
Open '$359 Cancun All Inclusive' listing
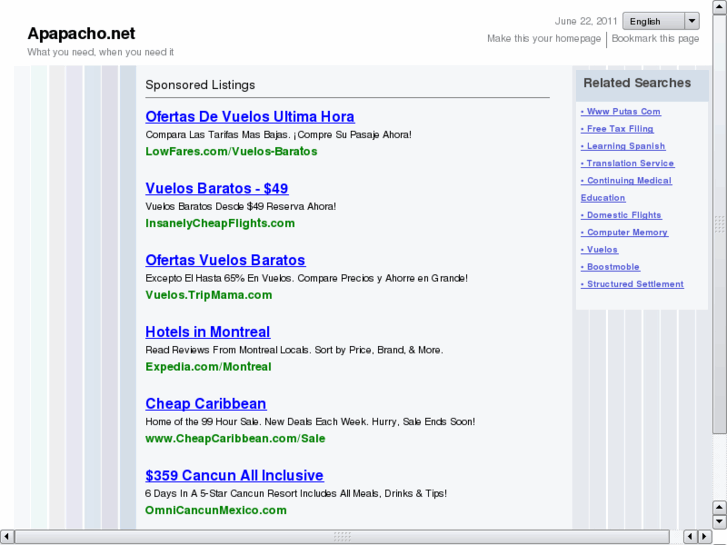234,475
